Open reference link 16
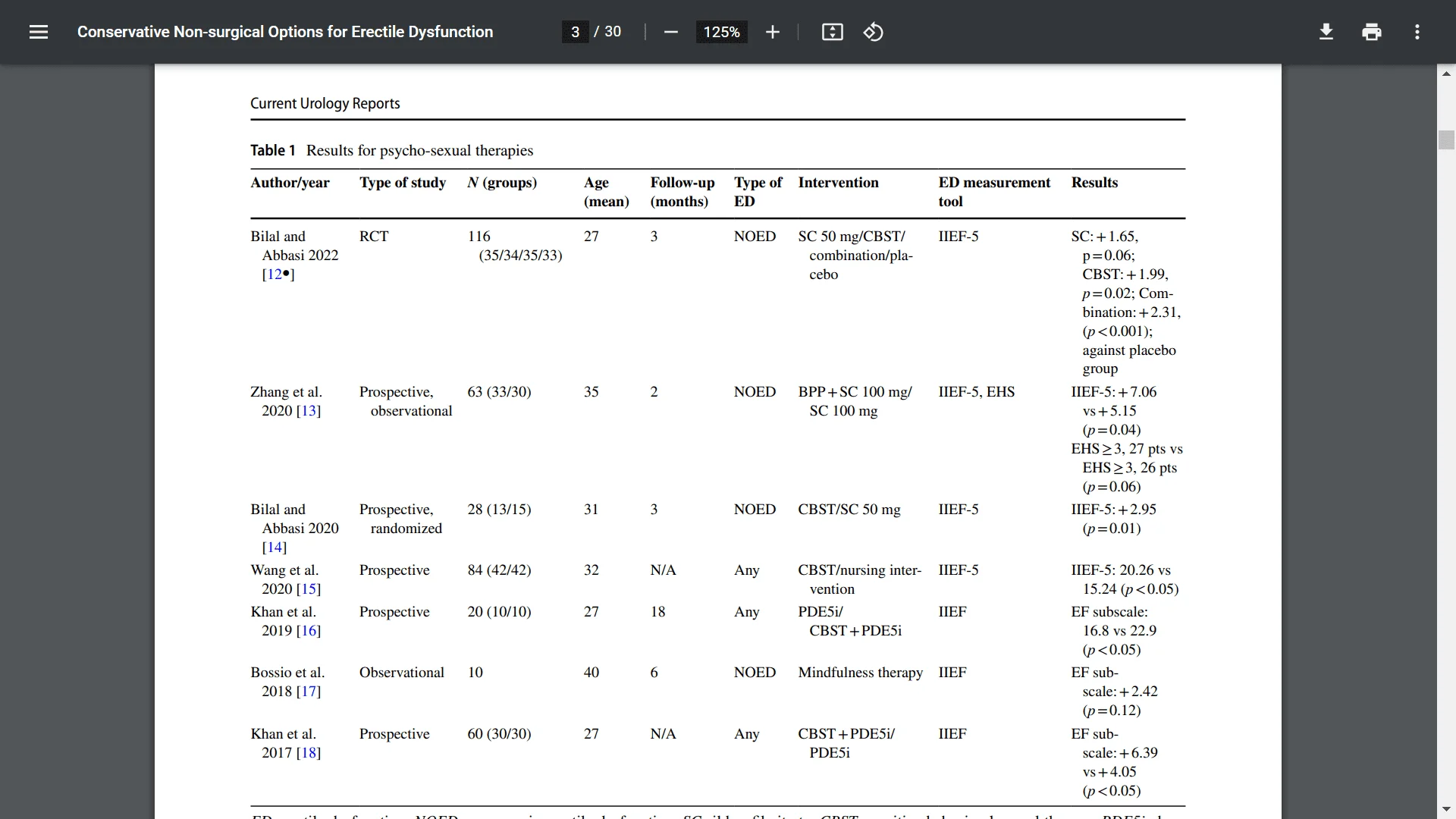 point(309,631)
